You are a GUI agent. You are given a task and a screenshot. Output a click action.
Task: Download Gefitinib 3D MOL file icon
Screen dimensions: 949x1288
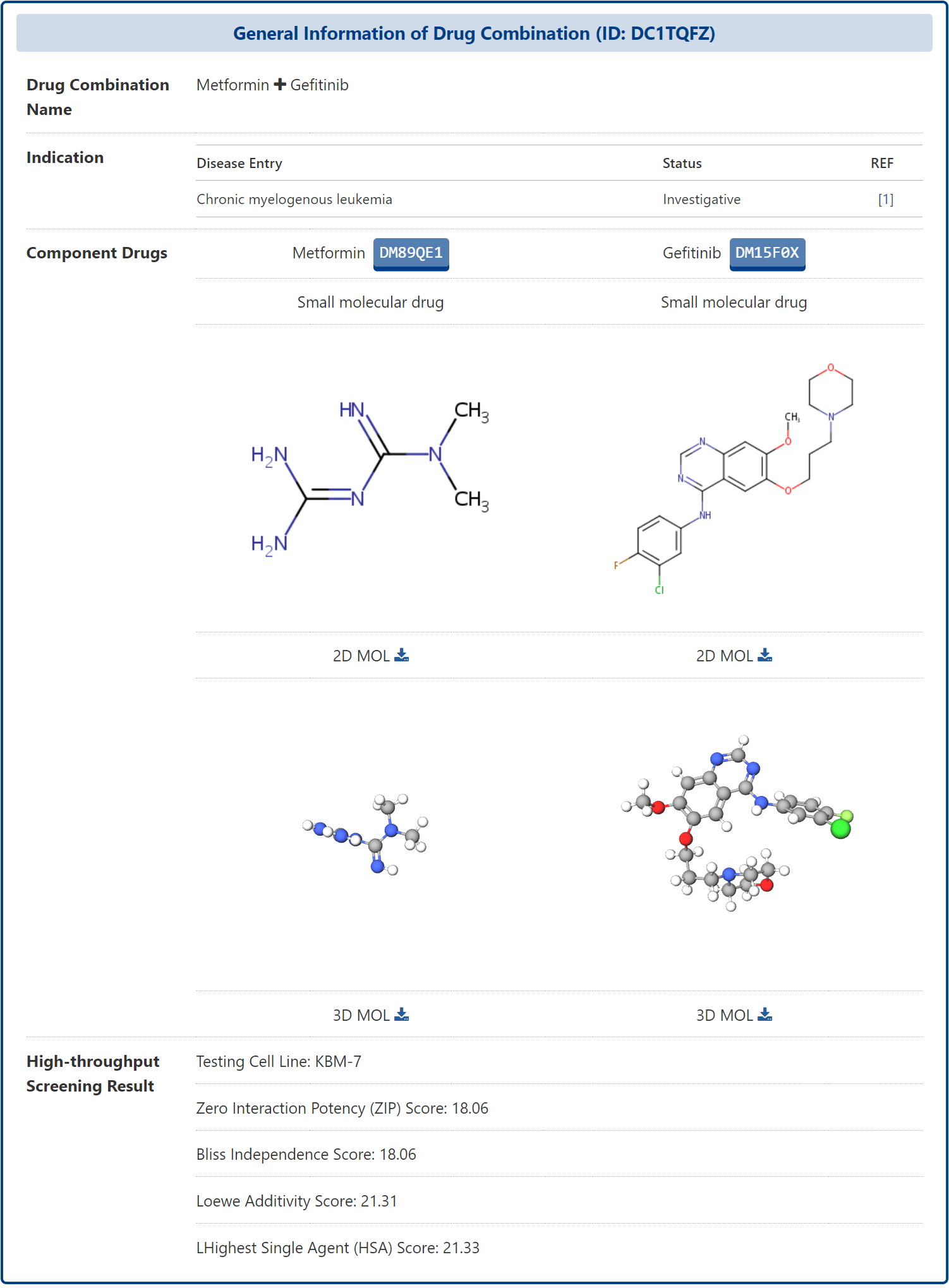pyautogui.click(x=765, y=1014)
